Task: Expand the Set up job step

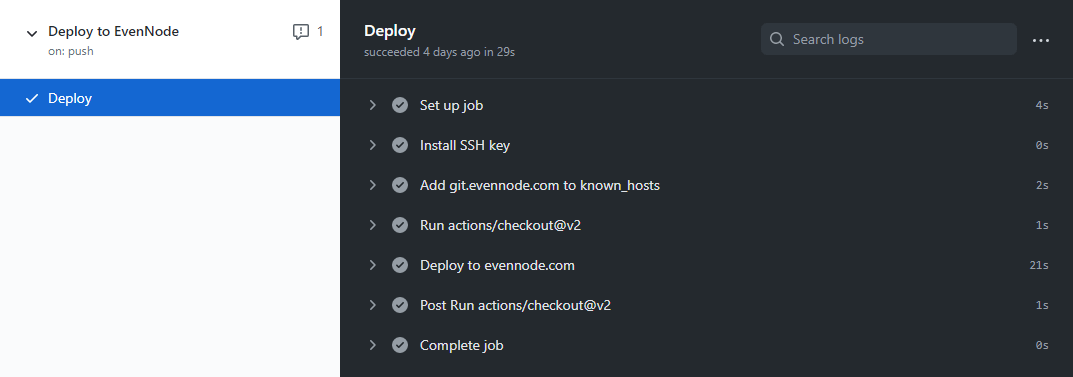Action: 372,105
